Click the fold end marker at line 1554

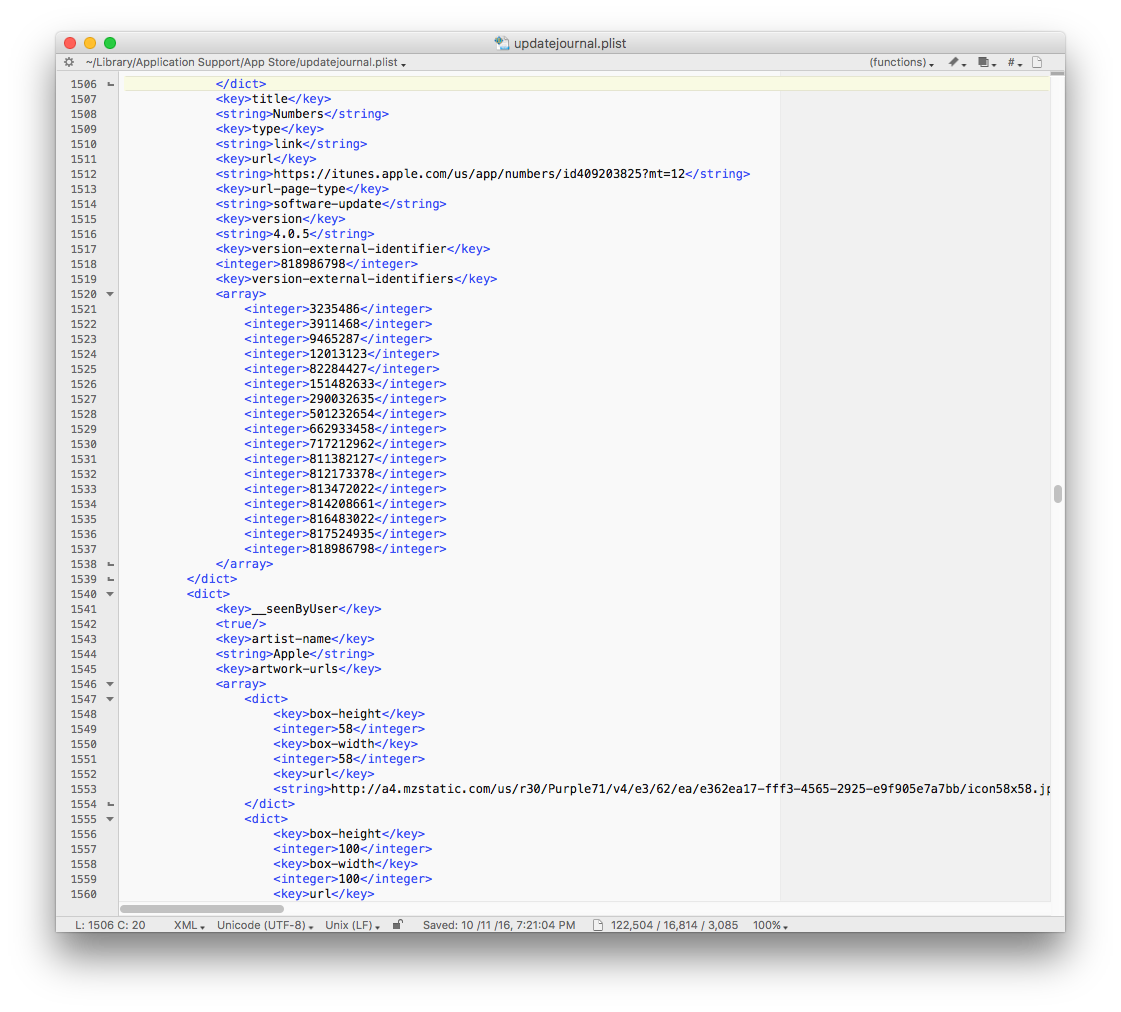110,804
